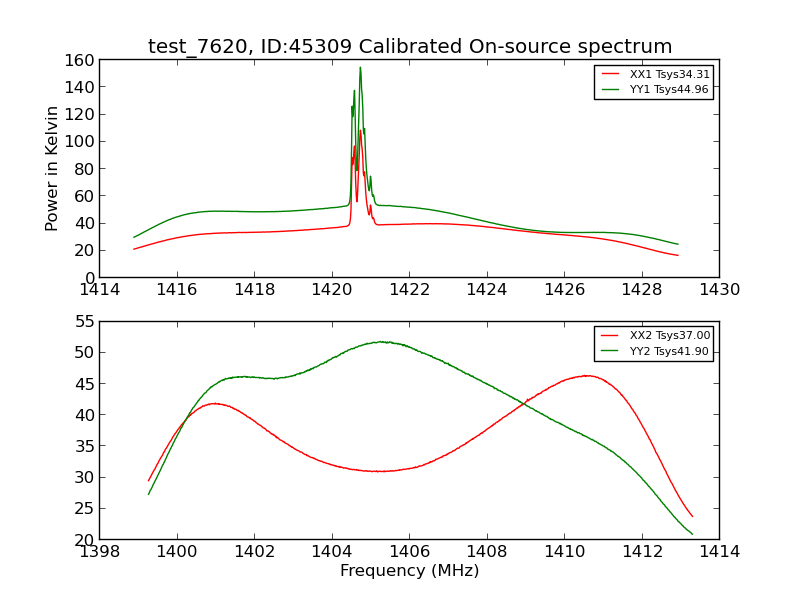
Task: Click the 'Power in Kelvin' y-axis label
Action: point(51,169)
